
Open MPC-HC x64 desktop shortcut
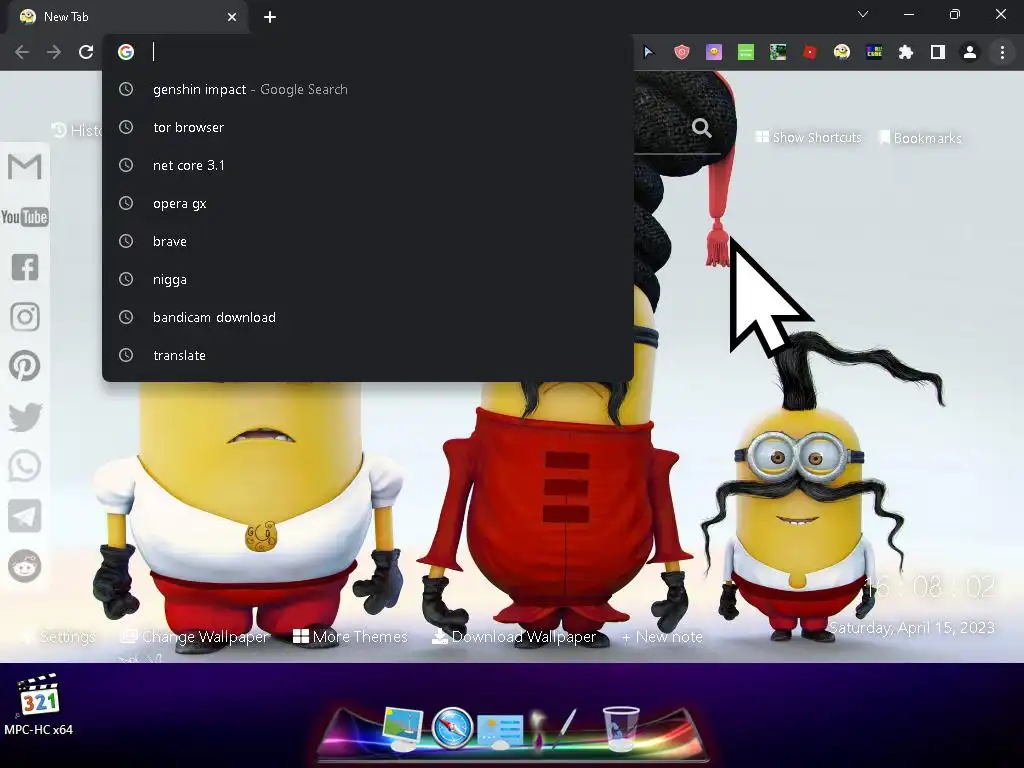click(38, 705)
